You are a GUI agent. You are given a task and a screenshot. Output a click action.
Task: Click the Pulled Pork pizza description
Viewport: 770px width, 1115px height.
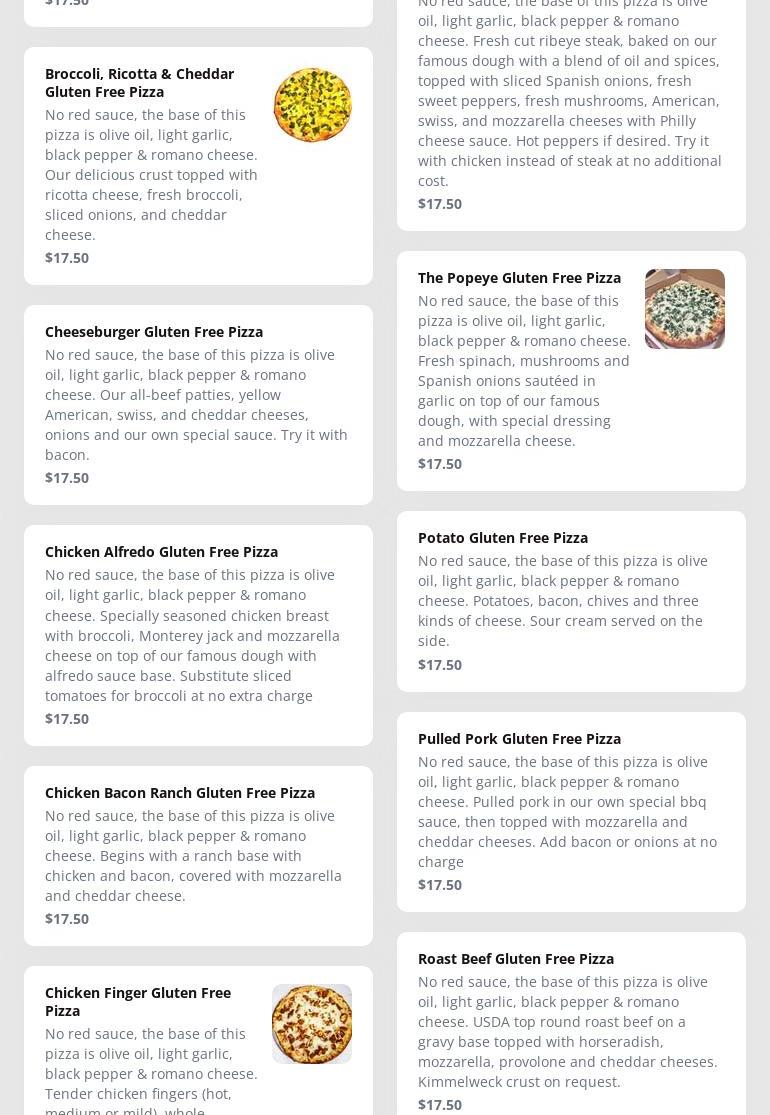click(x=567, y=811)
